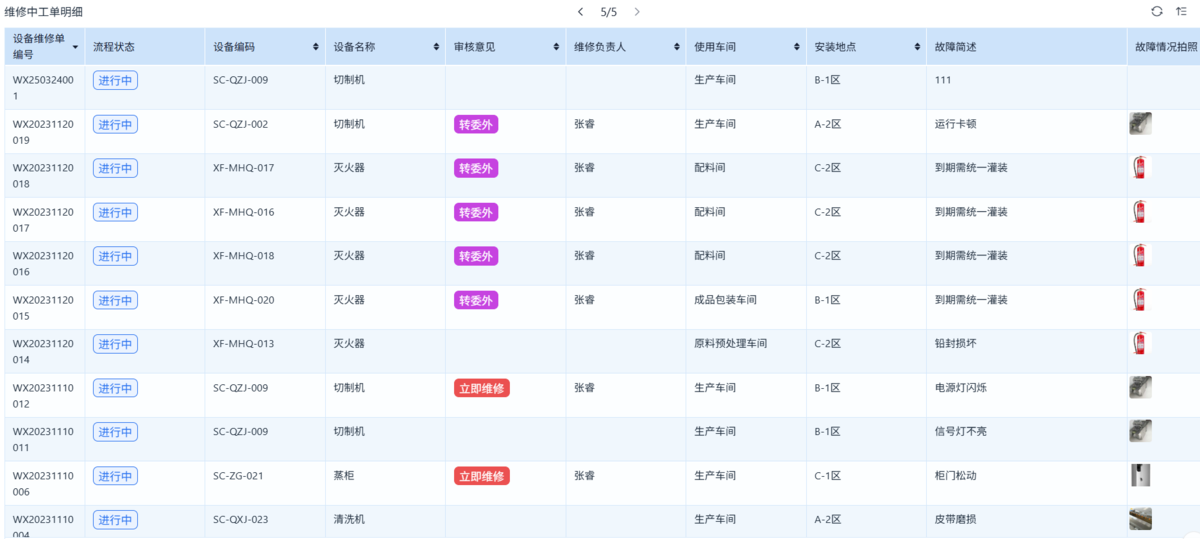Viewport: 1200px width, 539px height.
Task: Click fault description 皮带磨损
Action: click(955, 520)
